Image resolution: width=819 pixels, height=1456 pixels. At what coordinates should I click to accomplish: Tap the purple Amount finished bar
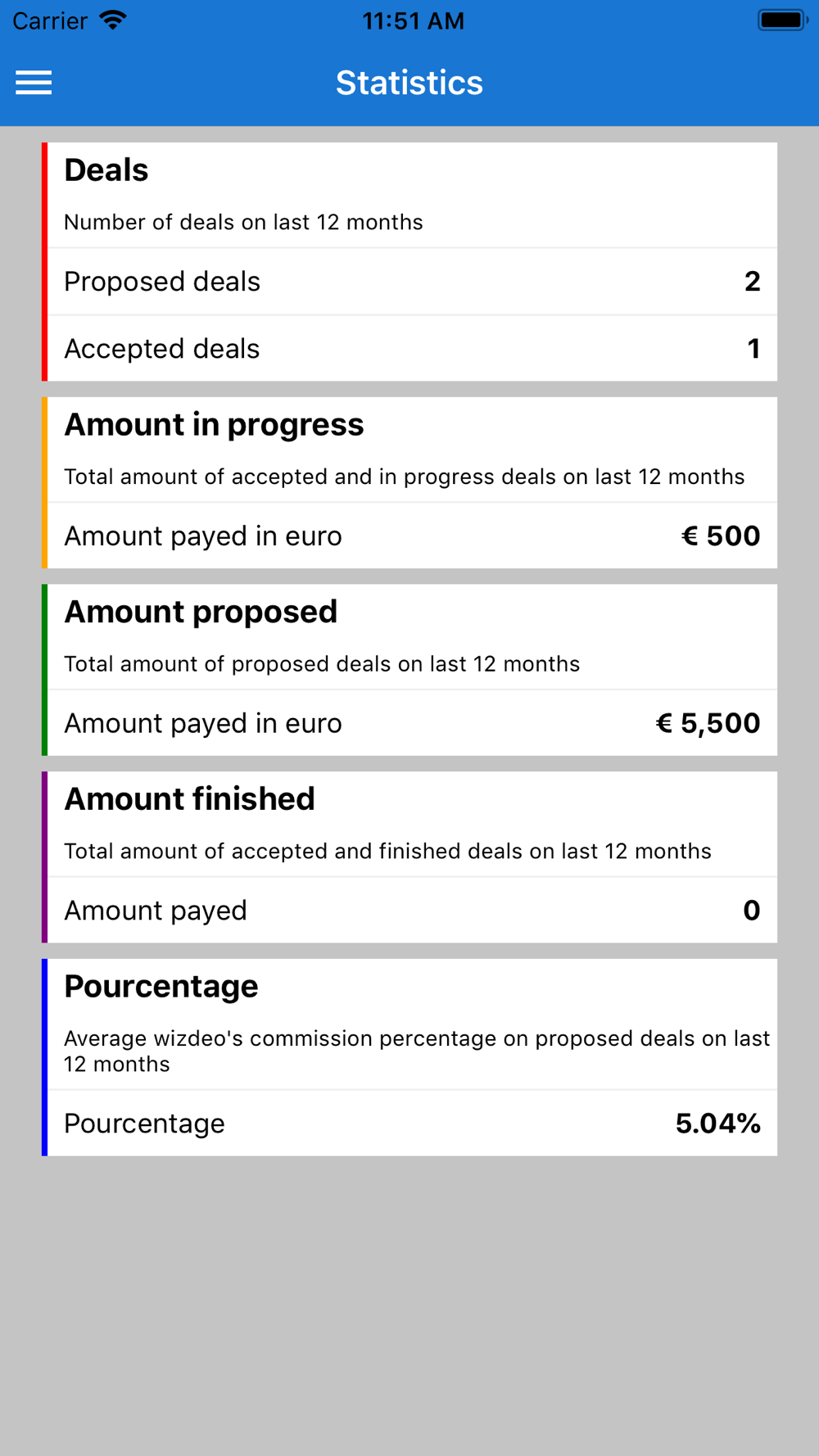pos(45,857)
